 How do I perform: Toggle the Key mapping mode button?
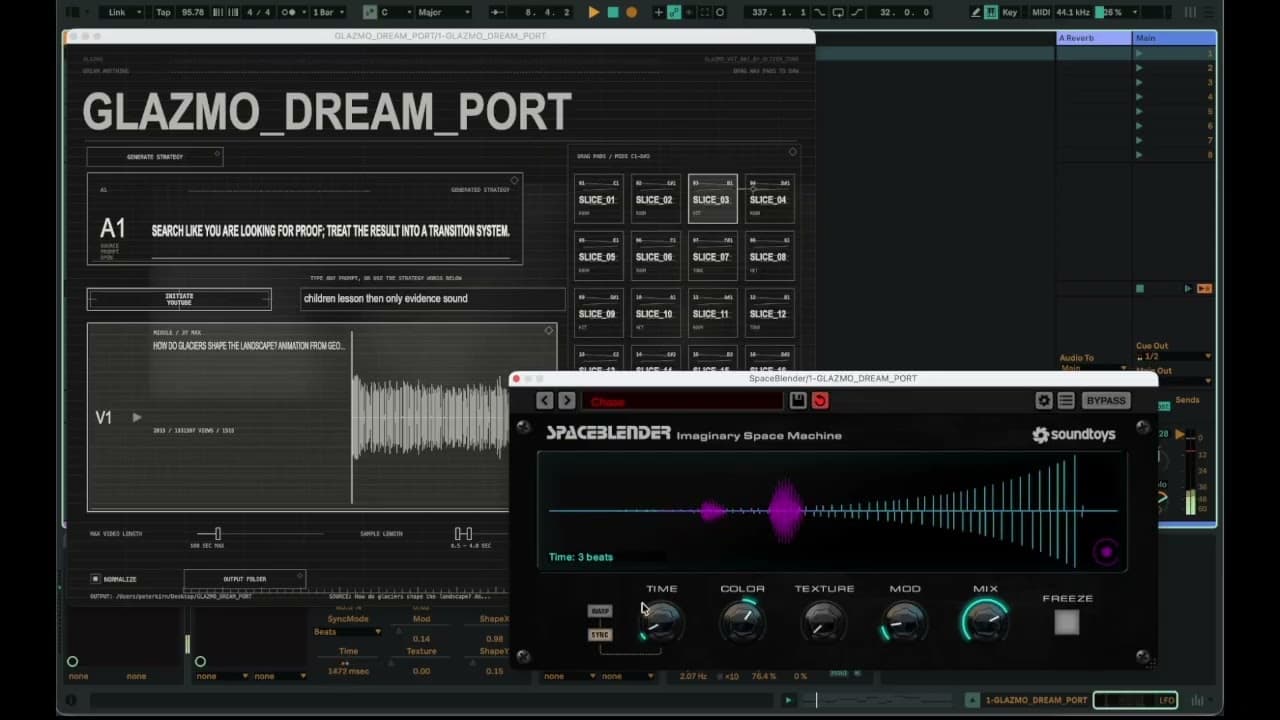click(1010, 12)
